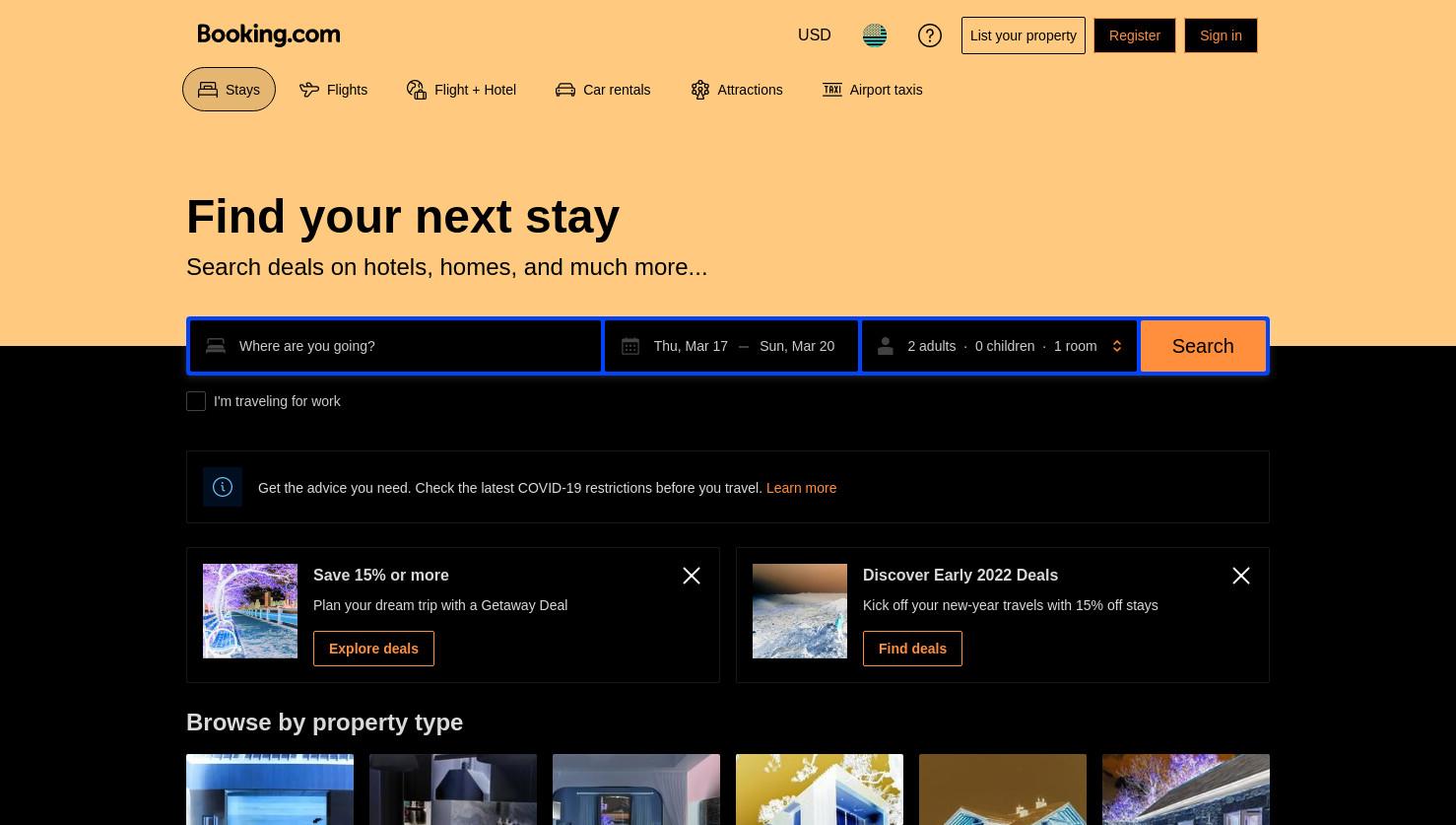Open the Flight + Hotel tab
The width and height of the screenshot is (1456, 825).
(x=461, y=90)
